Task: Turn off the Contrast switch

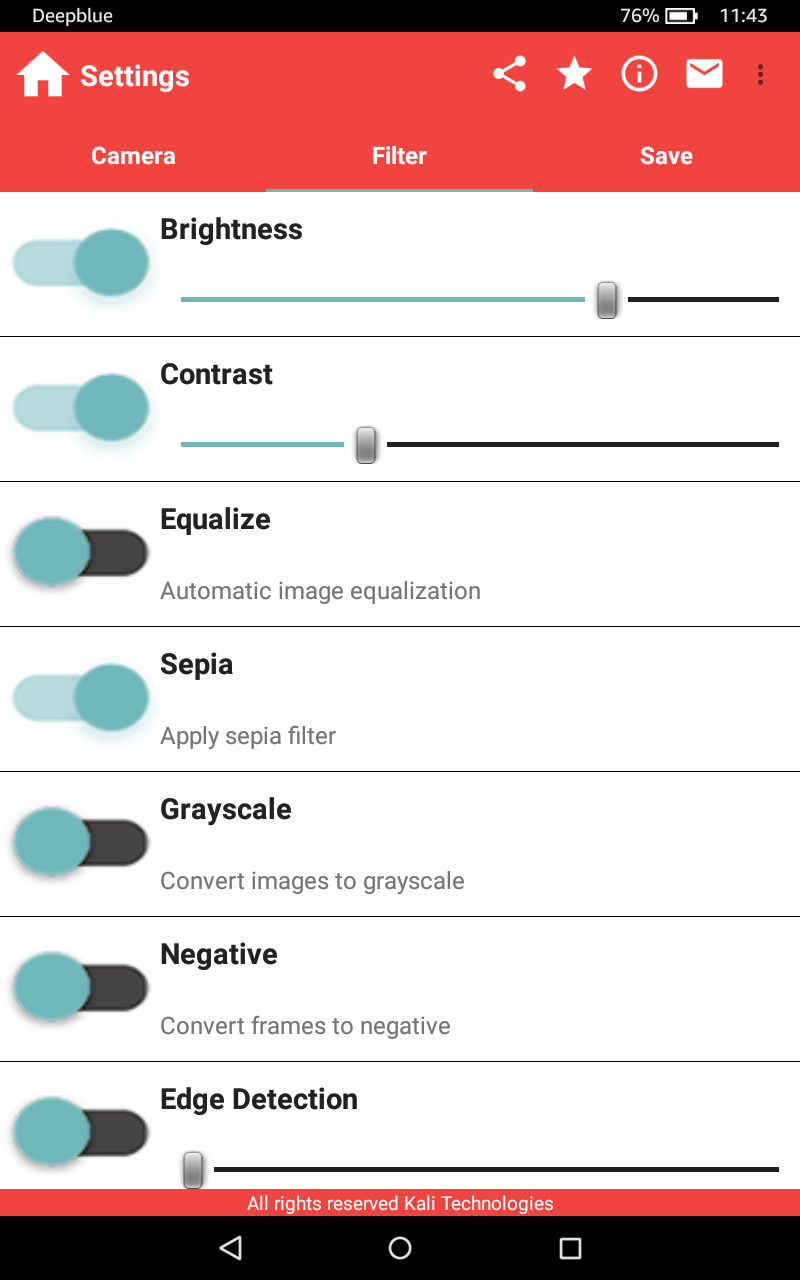Action: pos(81,408)
